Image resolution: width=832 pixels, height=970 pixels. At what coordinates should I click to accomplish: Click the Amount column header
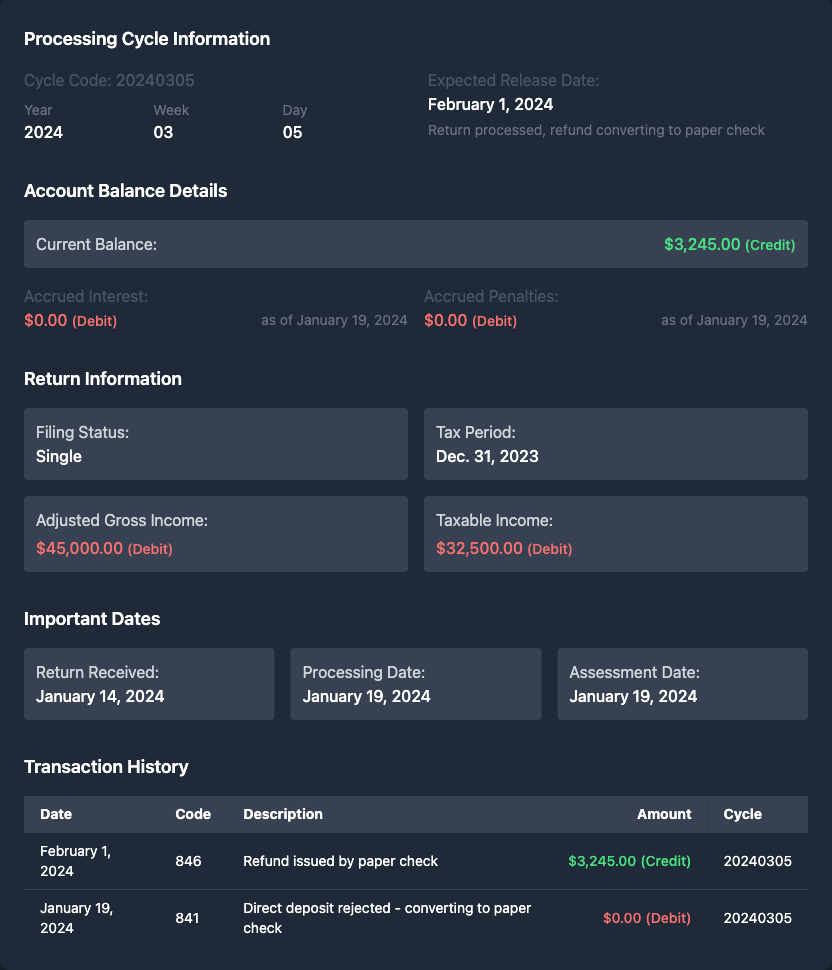664,814
